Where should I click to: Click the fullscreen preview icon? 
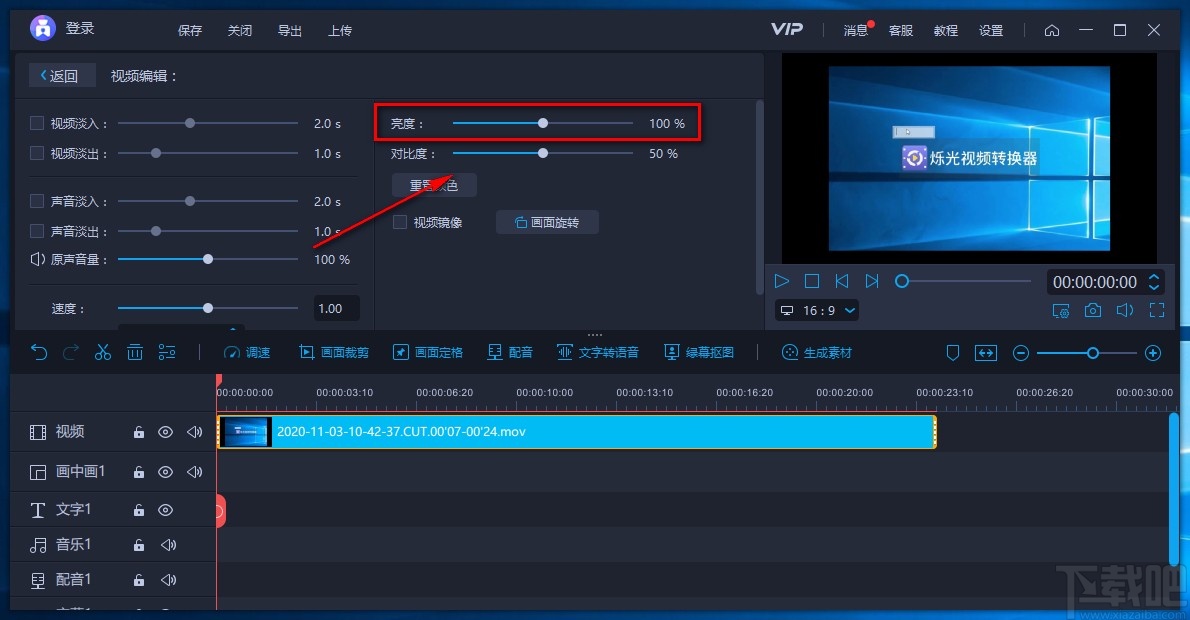1157,310
